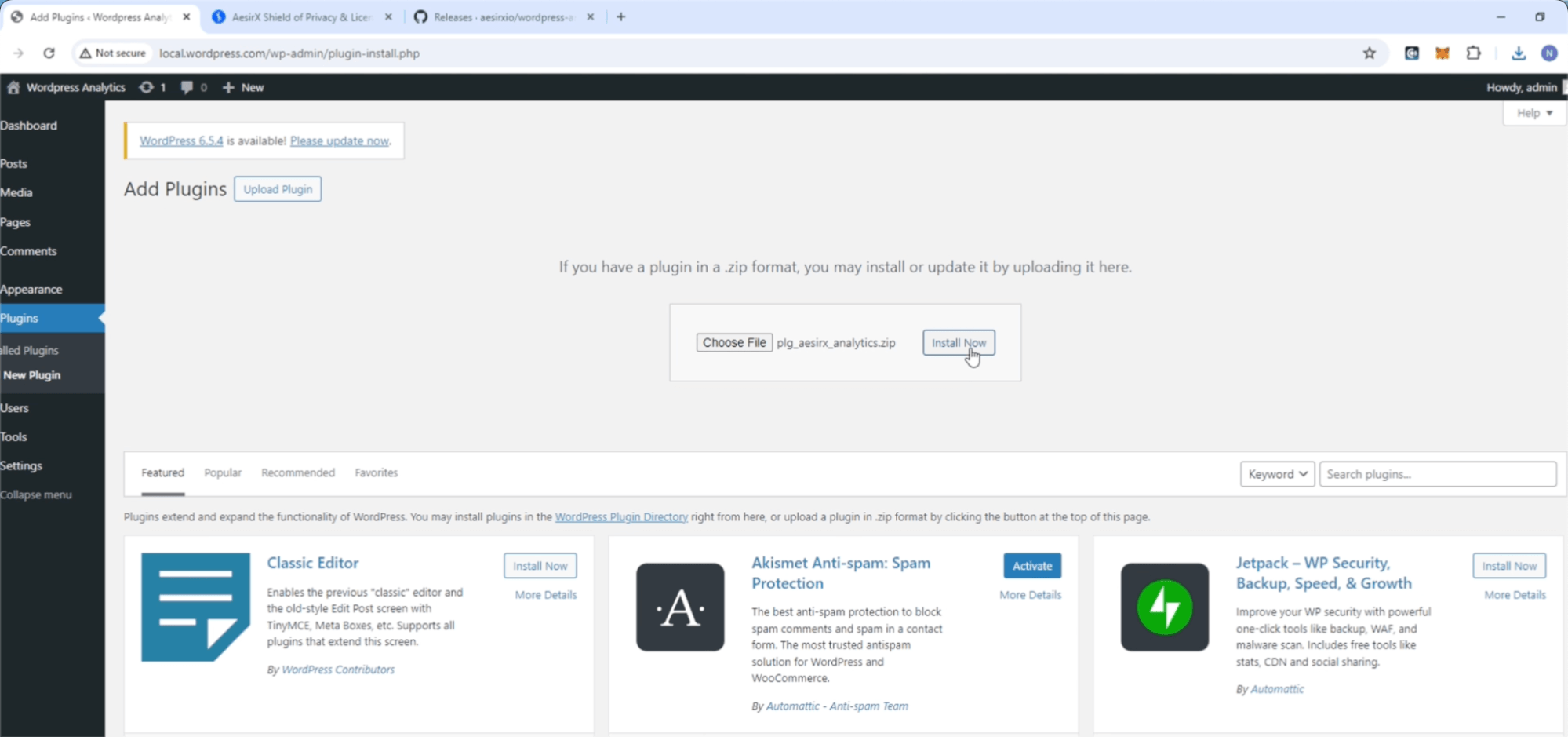Open Automattic - Anti-spam Team author link
Image resolution: width=1568 pixels, height=737 pixels.
837,706
